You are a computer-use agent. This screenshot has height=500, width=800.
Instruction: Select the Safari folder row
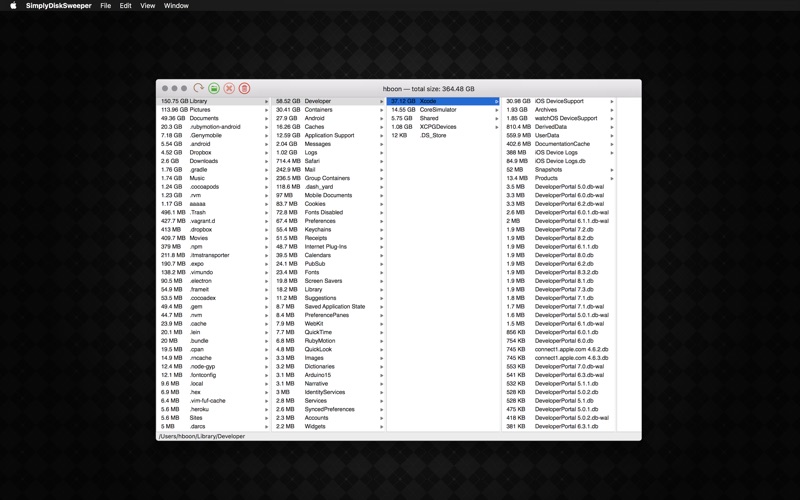(329, 161)
